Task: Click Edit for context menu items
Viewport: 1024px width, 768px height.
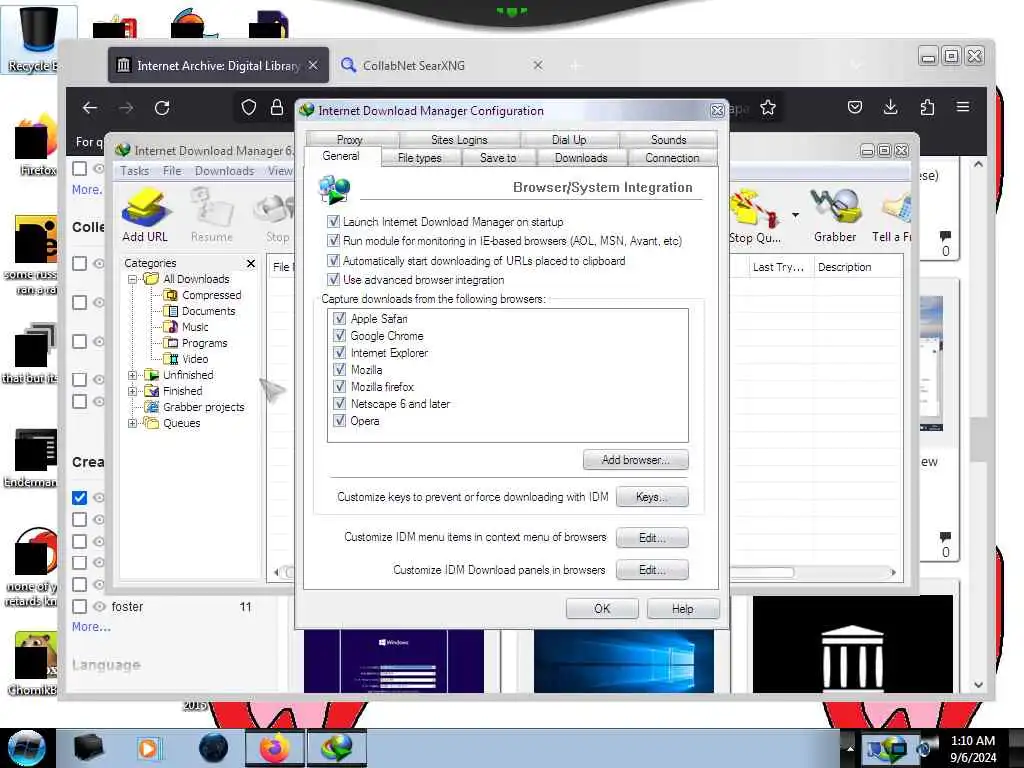Action: pyautogui.click(x=652, y=537)
